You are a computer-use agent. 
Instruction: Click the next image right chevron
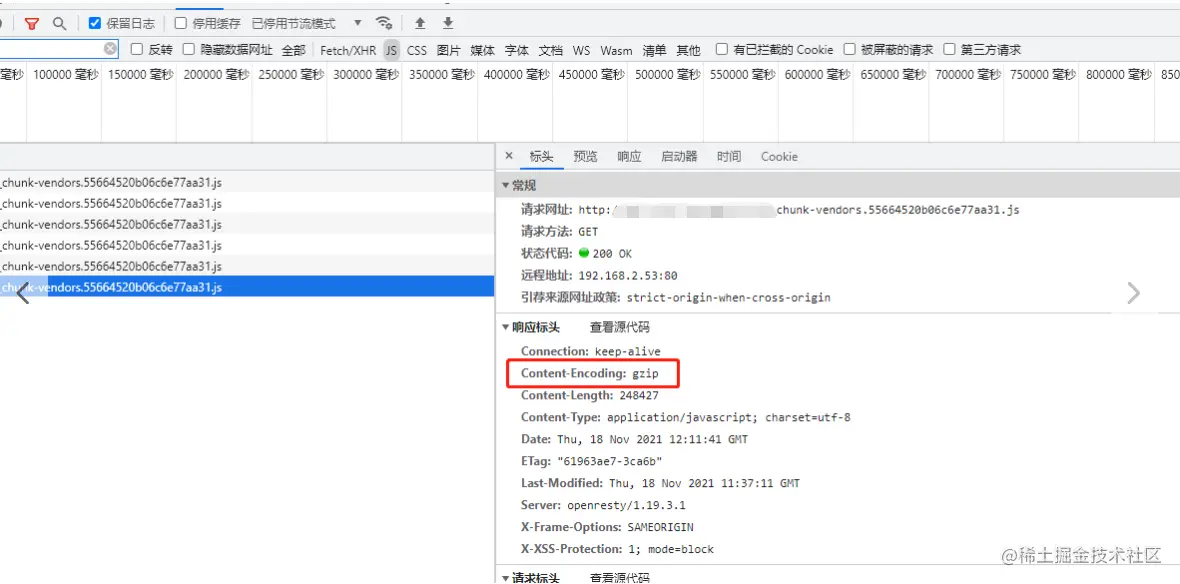tap(1133, 294)
